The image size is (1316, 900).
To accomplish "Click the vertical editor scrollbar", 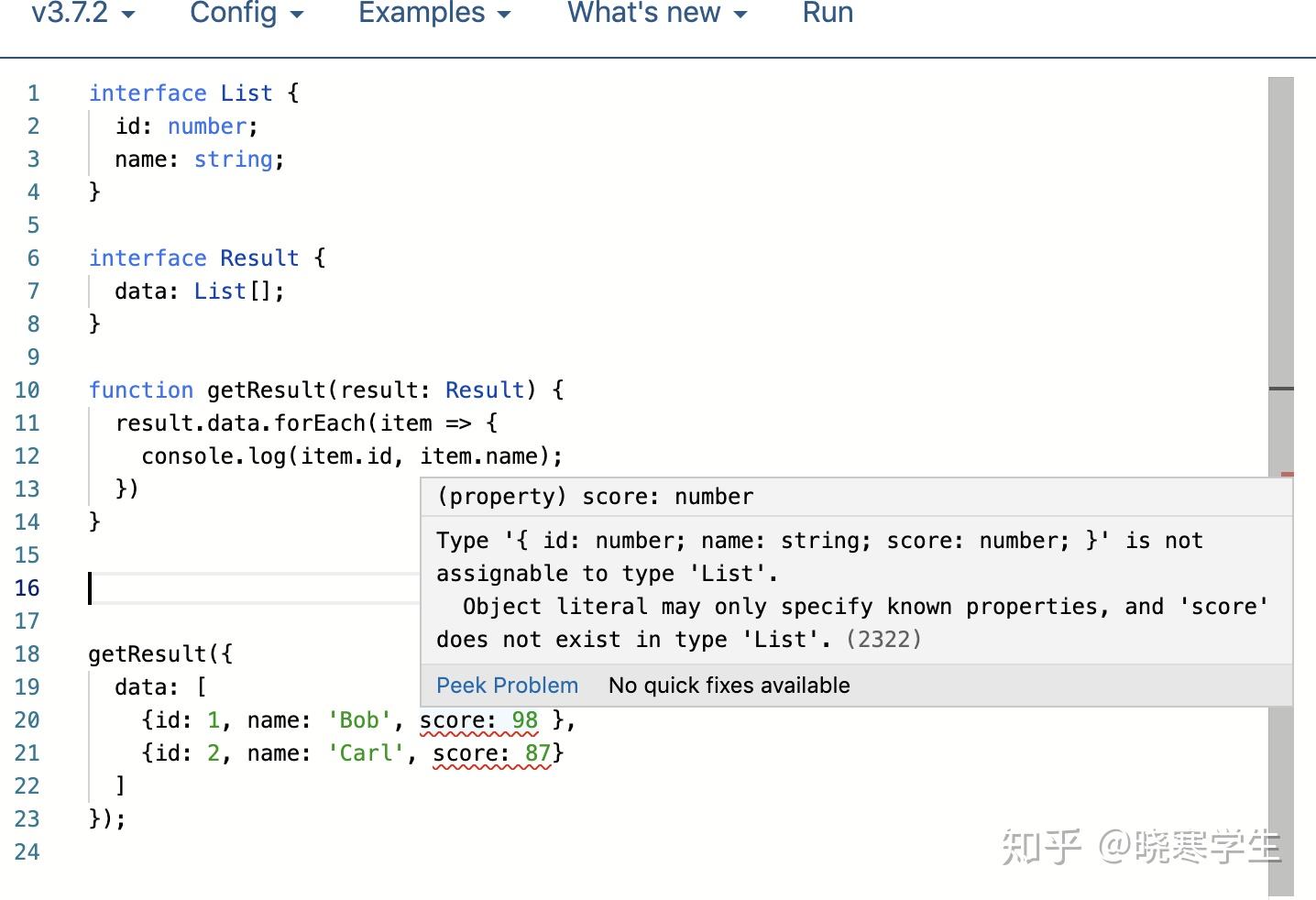I will click(1280, 275).
